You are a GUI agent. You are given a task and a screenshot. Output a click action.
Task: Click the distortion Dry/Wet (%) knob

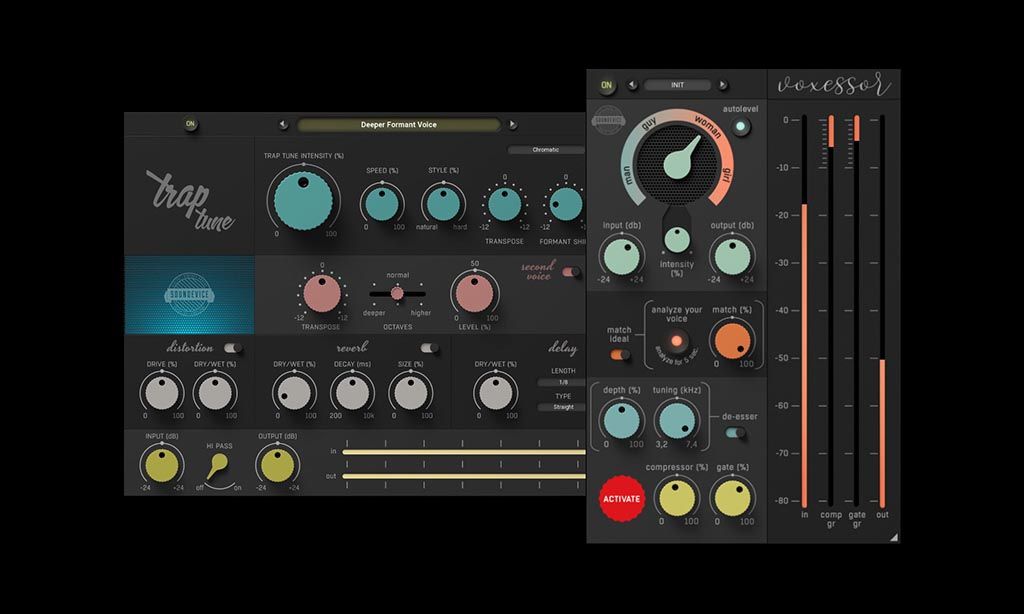coord(215,393)
